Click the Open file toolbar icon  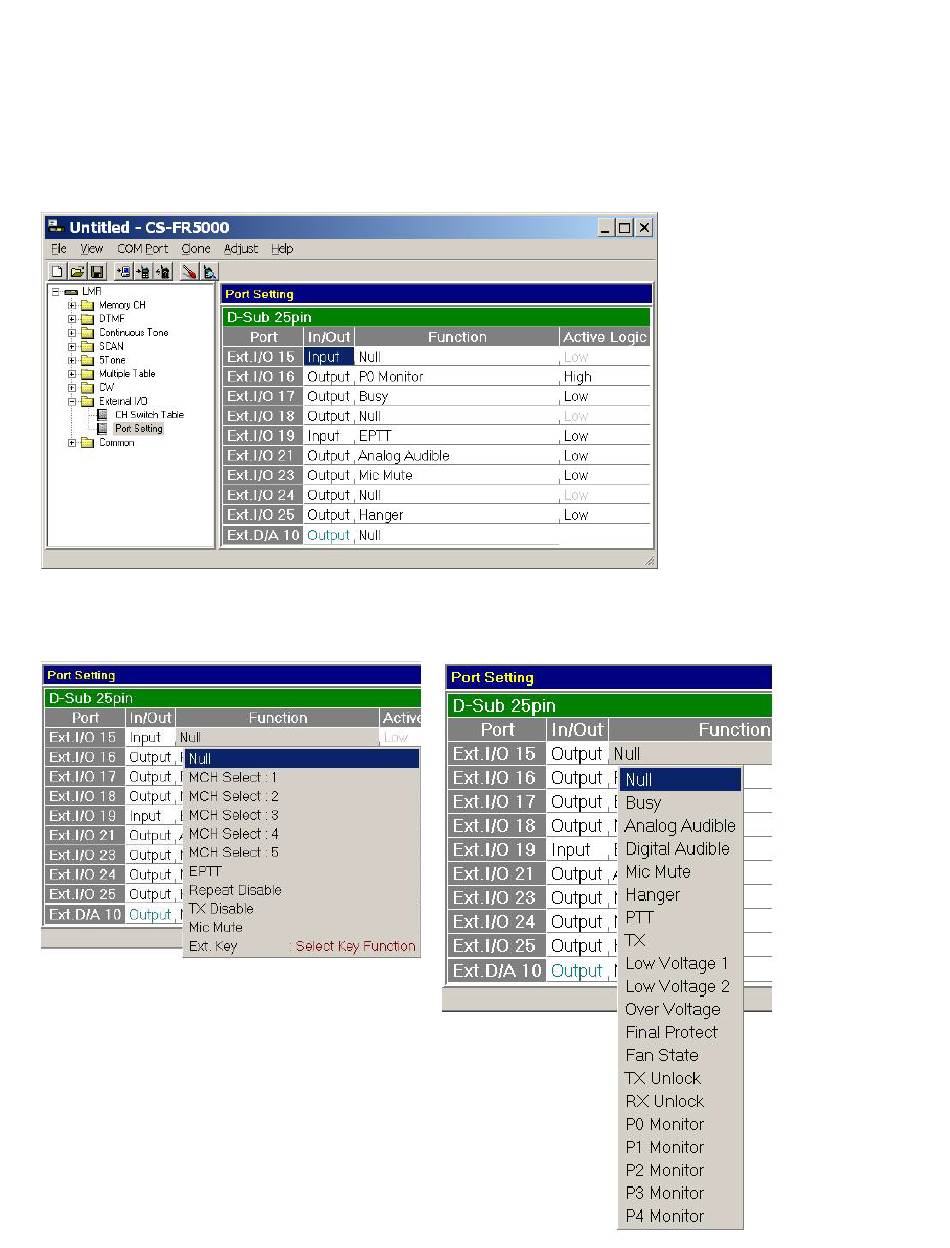(x=77, y=271)
